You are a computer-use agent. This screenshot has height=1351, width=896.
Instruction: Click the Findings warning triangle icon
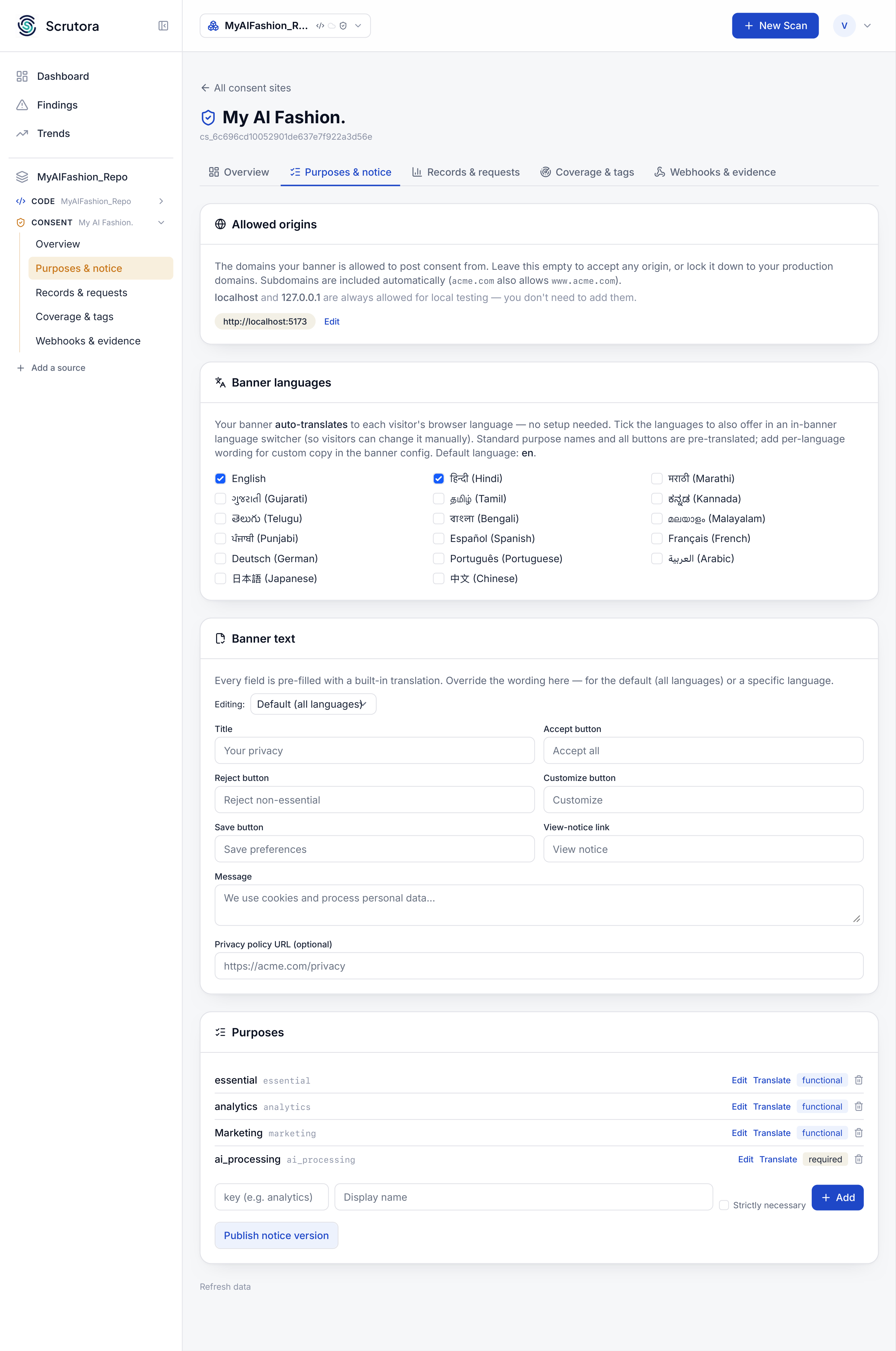(x=22, y=105)
